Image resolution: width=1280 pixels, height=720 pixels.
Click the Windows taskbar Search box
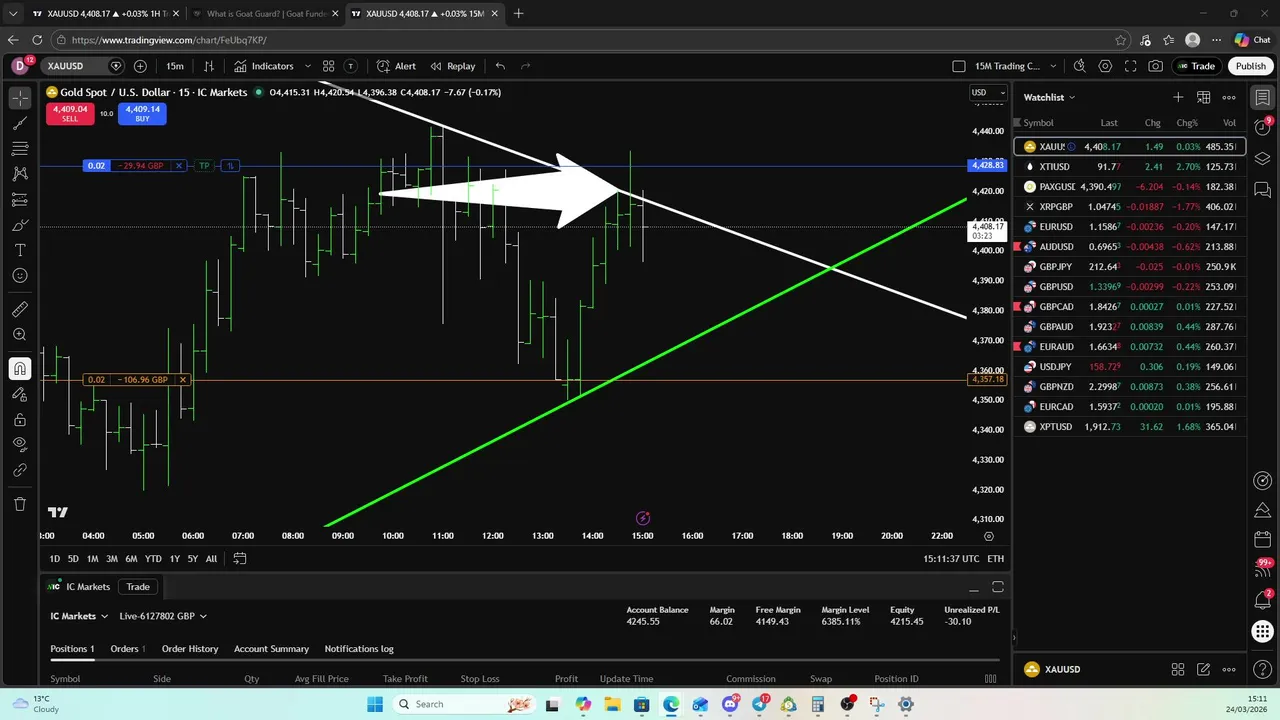pyautogui.click(x=466, y=704)
